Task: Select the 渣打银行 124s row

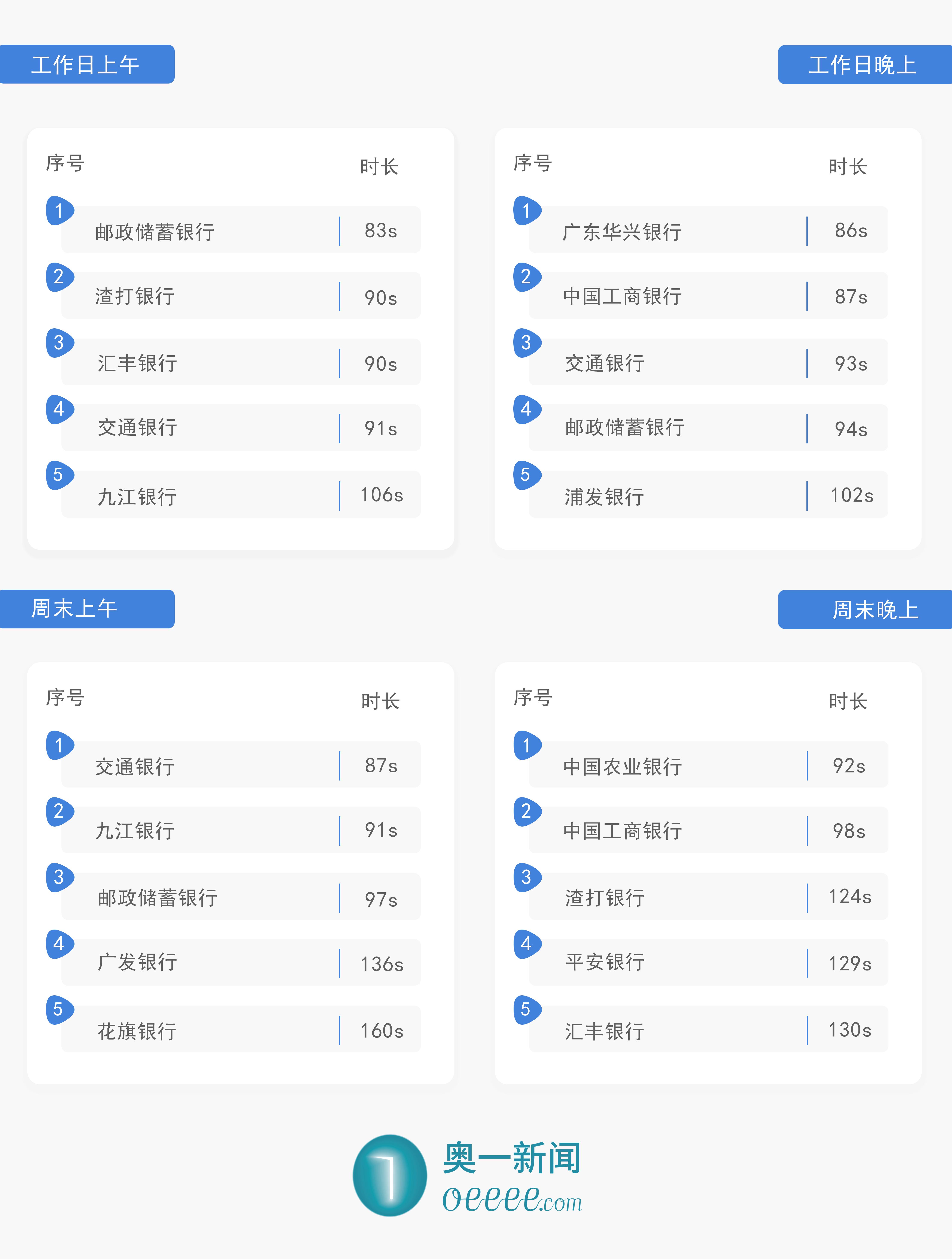Action: click(x=708, y=896)
